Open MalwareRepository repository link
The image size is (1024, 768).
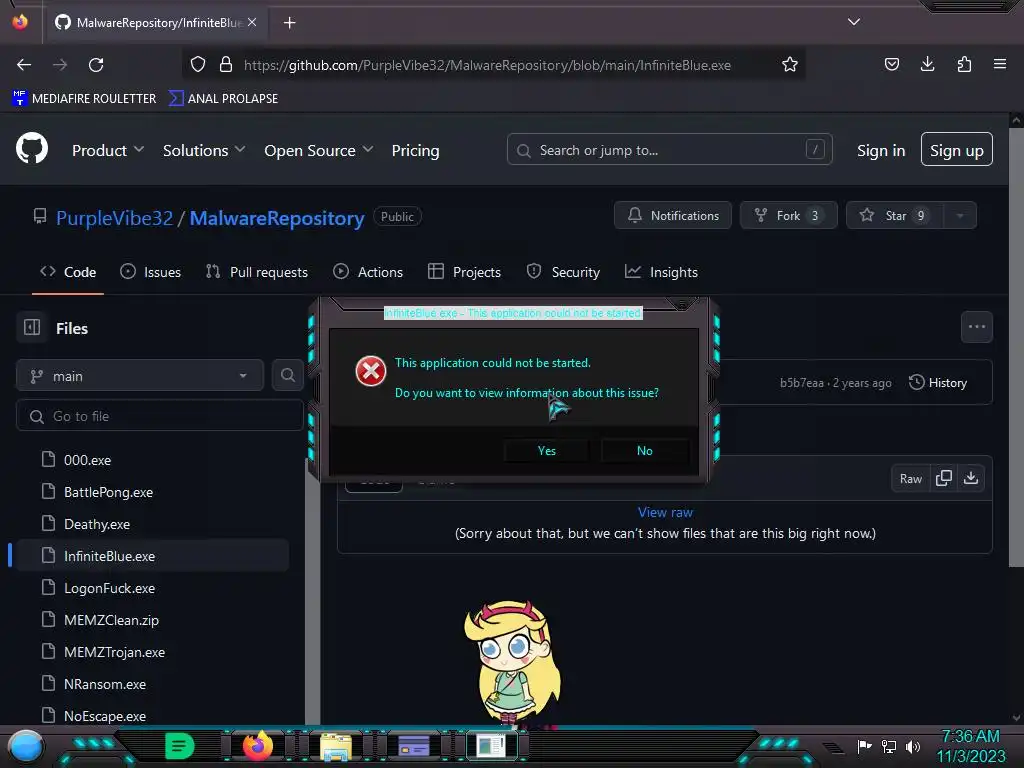277,217
